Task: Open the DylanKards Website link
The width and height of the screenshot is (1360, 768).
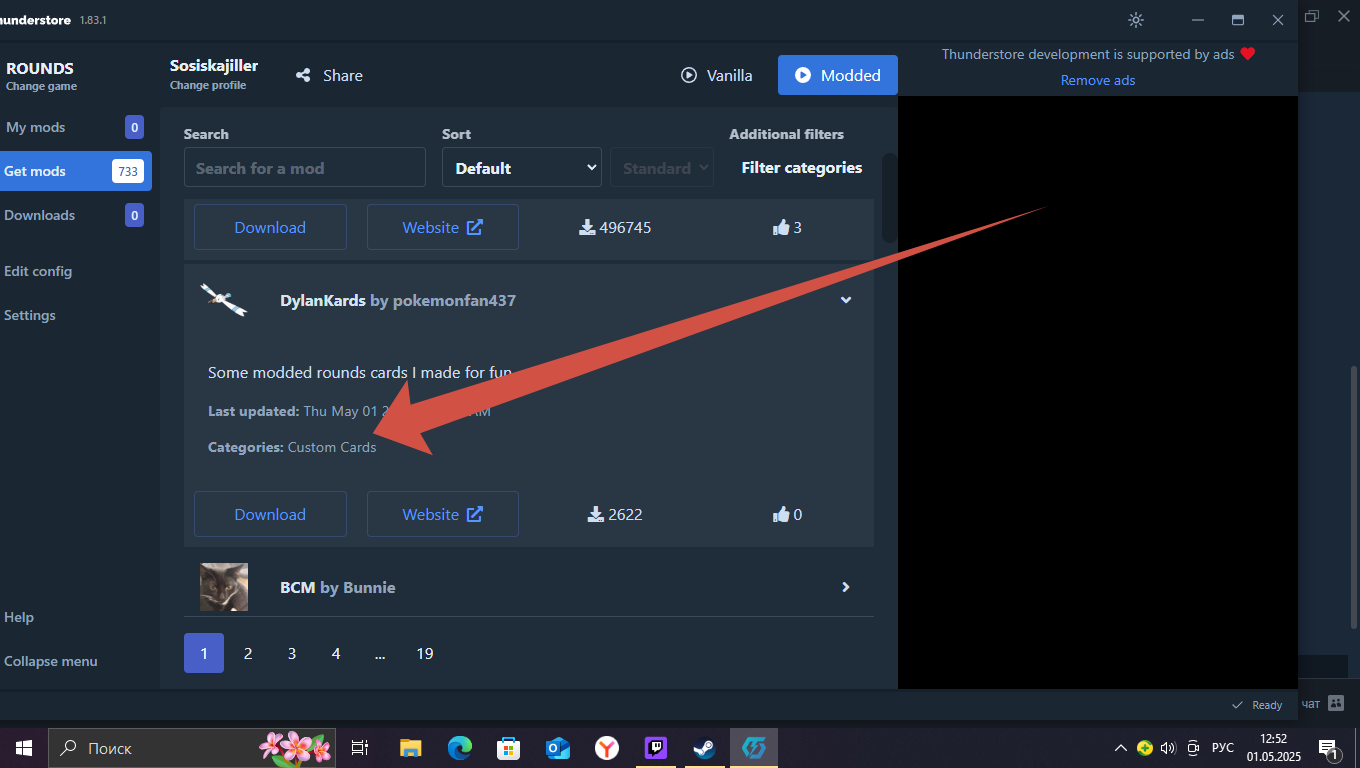Action: [443, 514]
